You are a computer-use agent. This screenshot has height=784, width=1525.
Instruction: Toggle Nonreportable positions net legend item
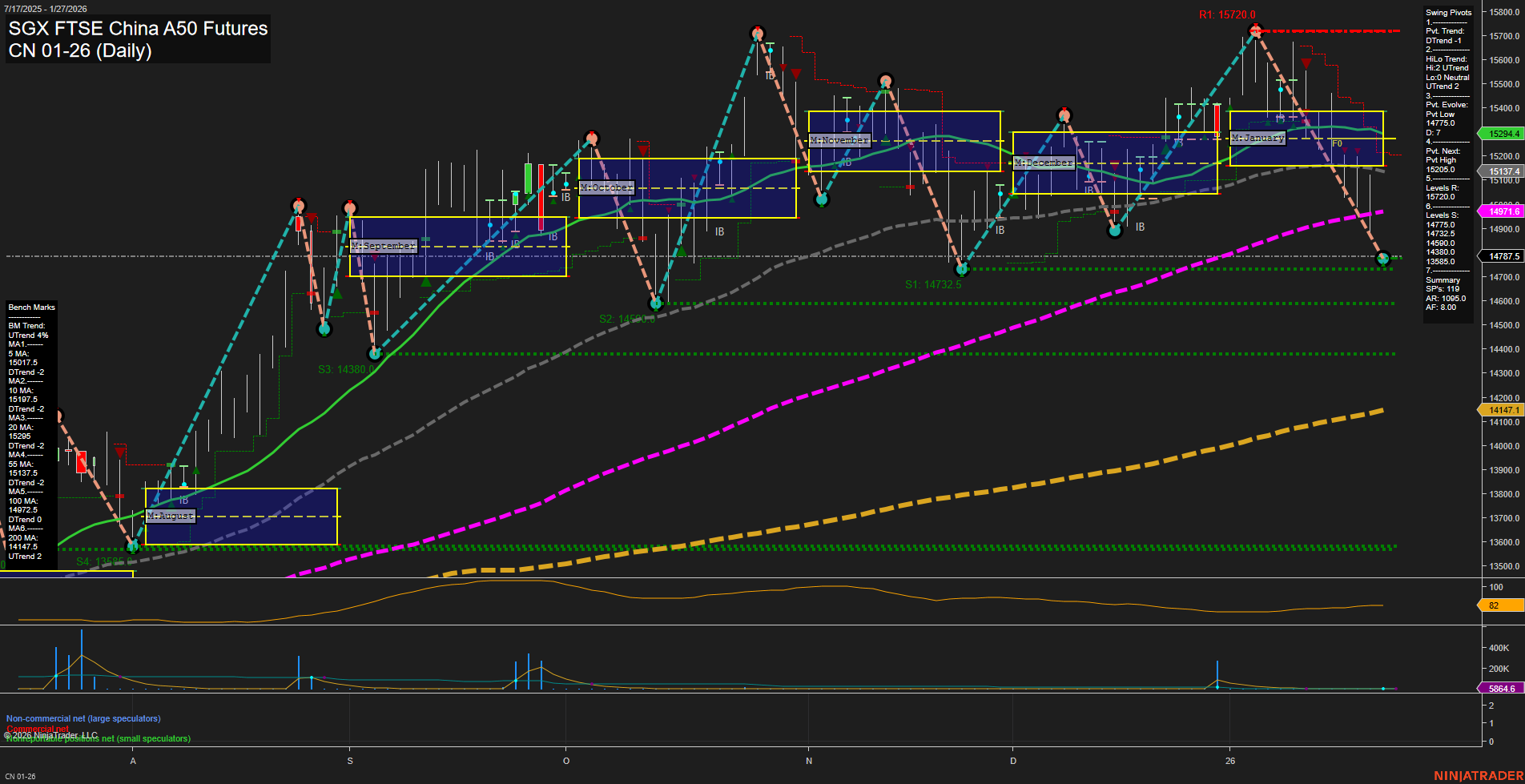98,739
